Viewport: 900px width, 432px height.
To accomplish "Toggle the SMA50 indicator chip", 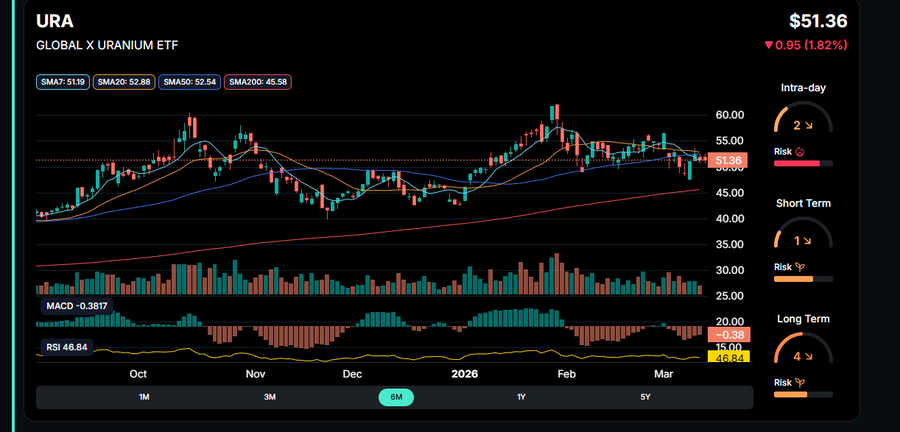I will [x=189, y=82].
